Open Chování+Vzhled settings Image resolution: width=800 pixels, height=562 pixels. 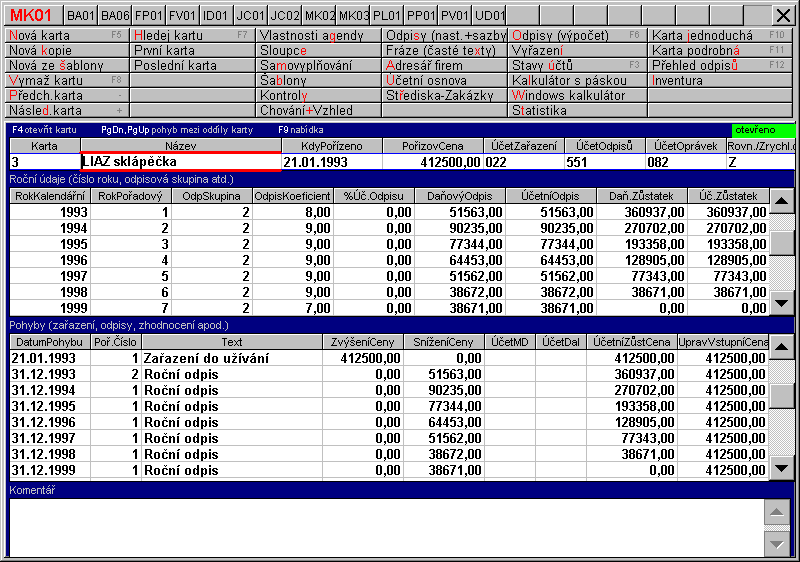coord(318,110)
